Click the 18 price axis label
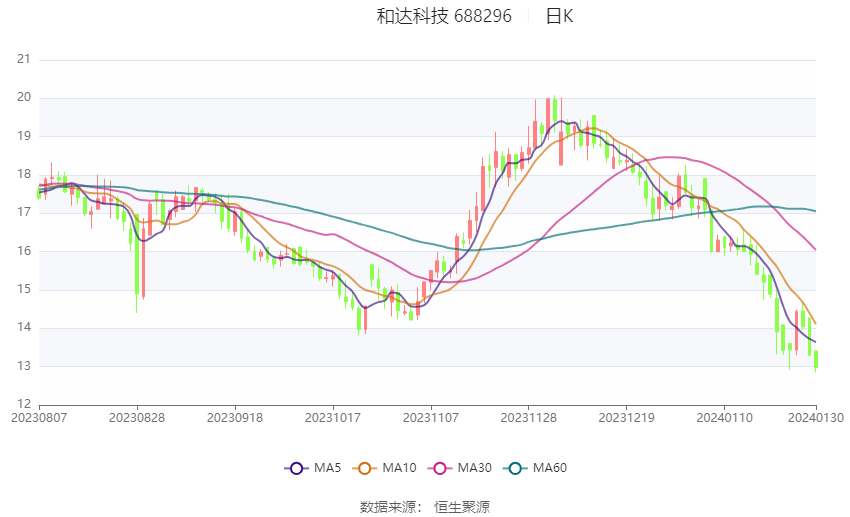 click(x=24, y=175)
